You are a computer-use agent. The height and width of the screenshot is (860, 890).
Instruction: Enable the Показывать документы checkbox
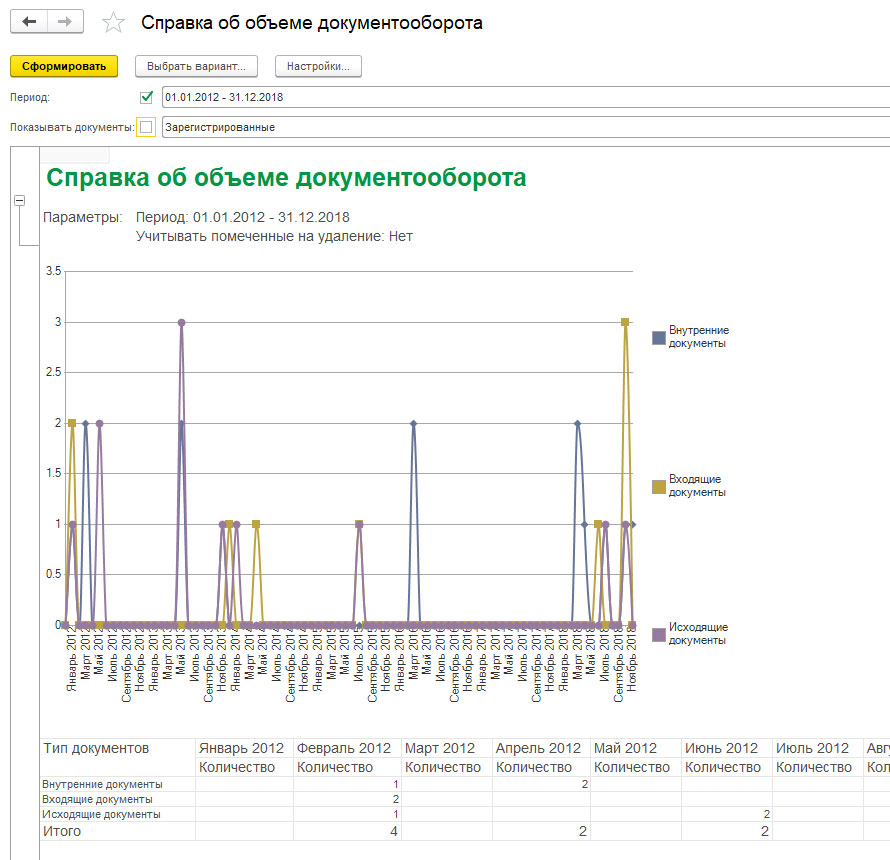(x=147, y=127)
